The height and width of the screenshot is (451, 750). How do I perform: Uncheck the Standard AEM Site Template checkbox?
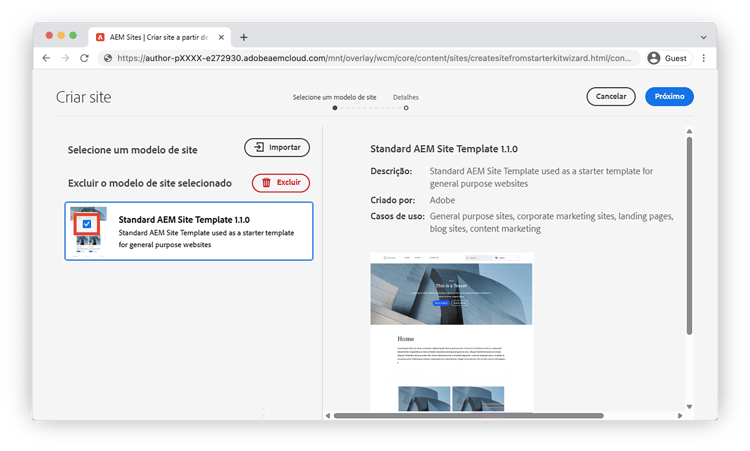tap(87, 224)
